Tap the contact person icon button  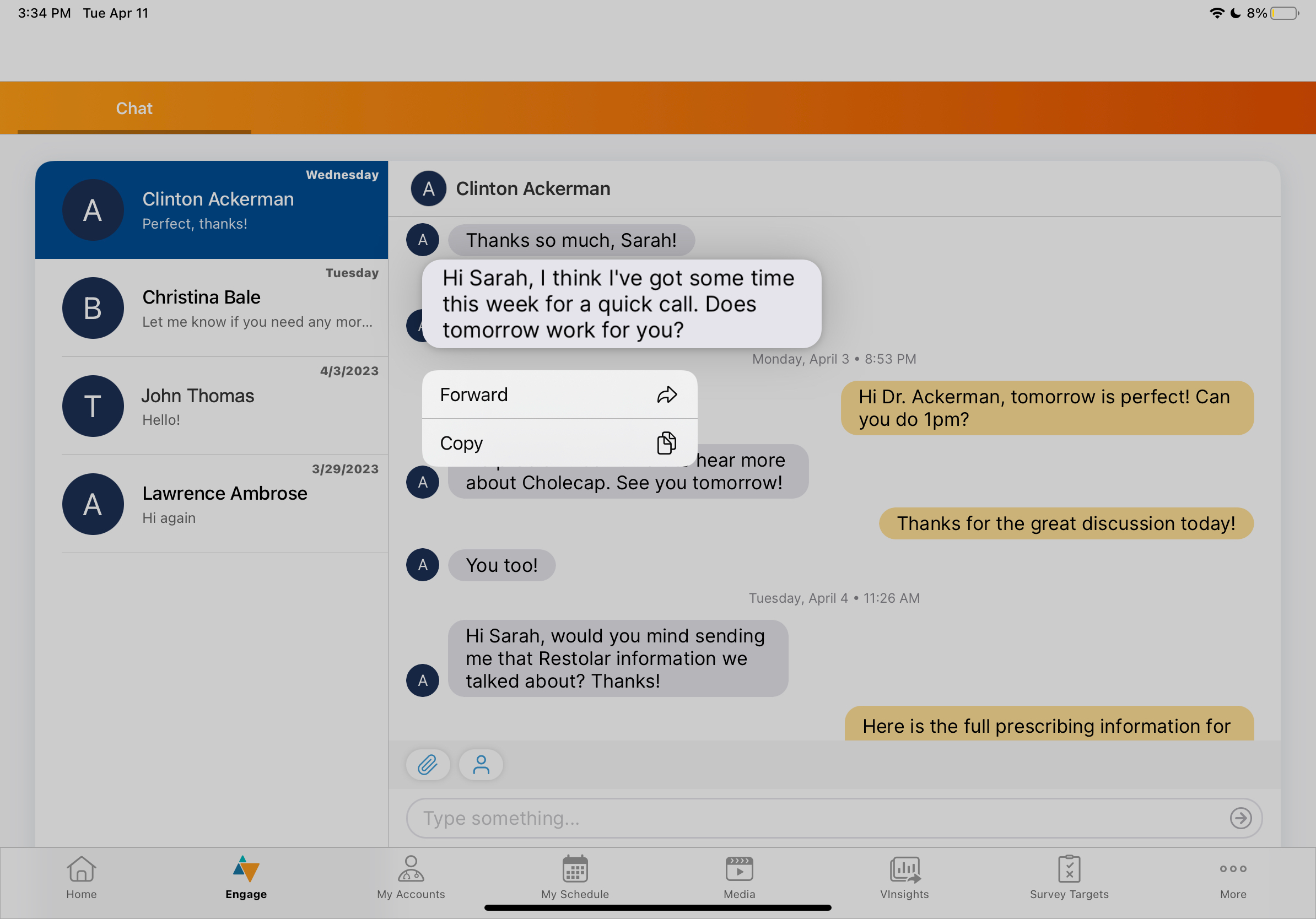click(x=481, y=764)
